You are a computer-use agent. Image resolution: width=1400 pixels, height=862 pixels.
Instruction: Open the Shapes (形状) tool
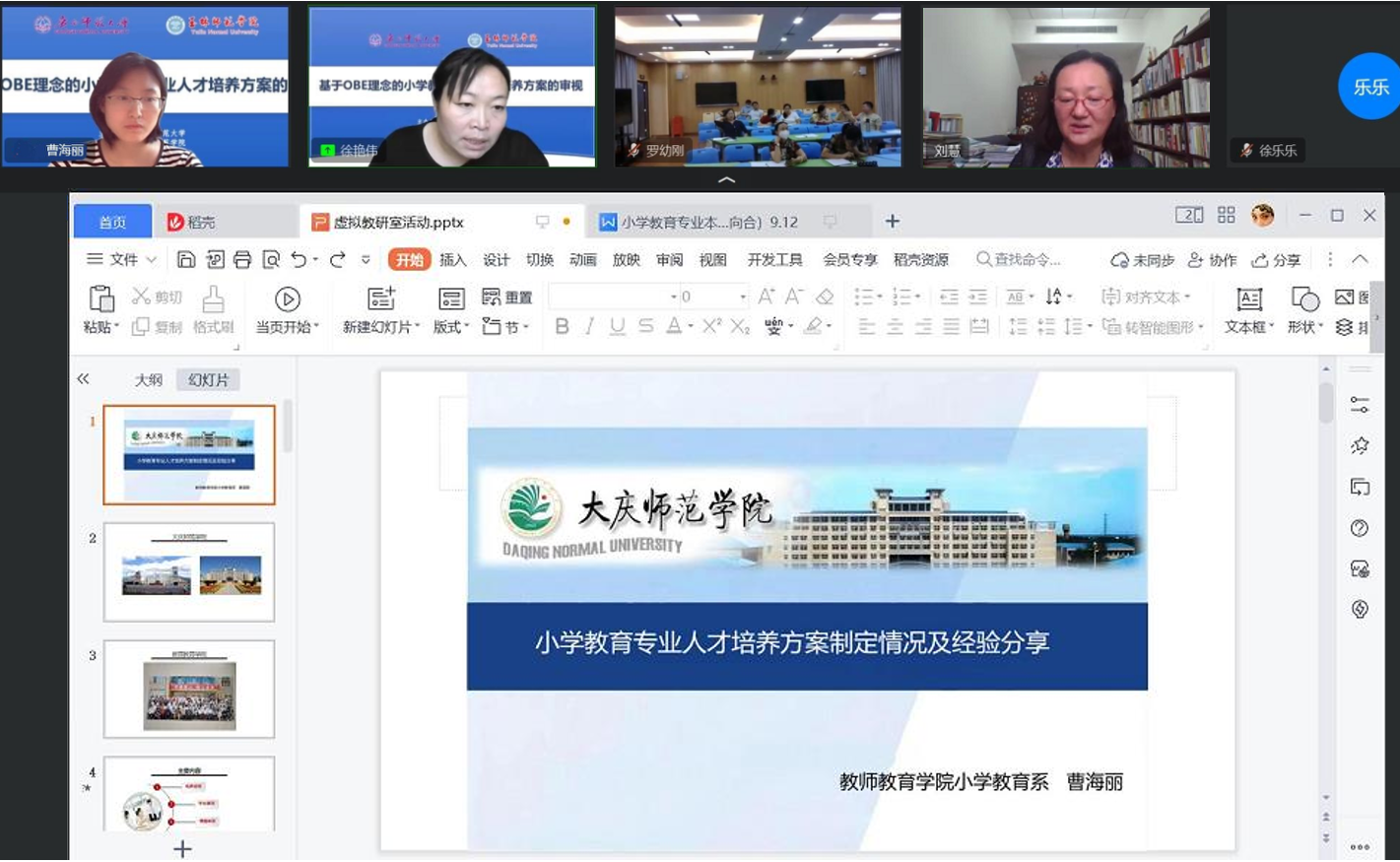point(1304,299)
